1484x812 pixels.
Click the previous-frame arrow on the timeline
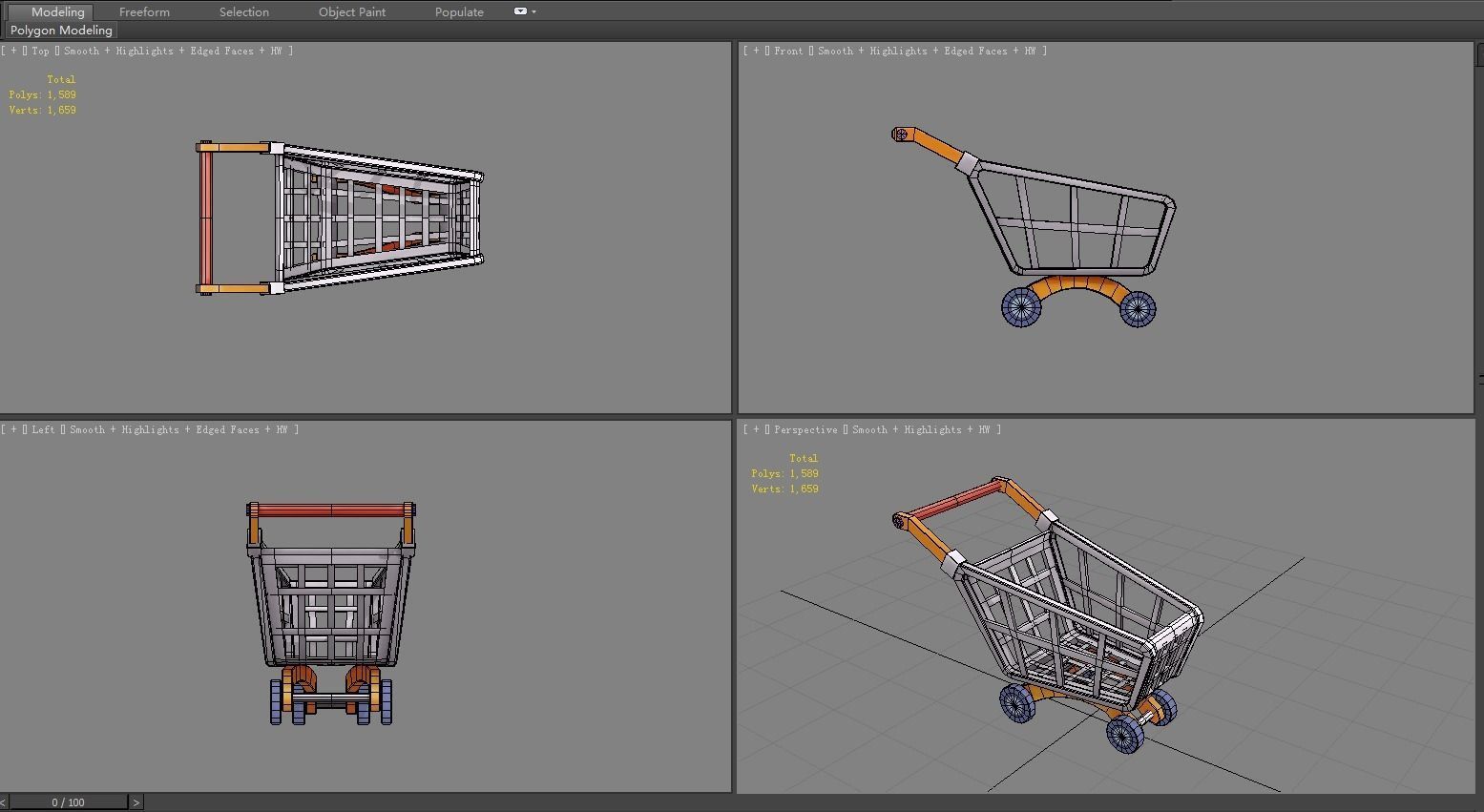5,802
